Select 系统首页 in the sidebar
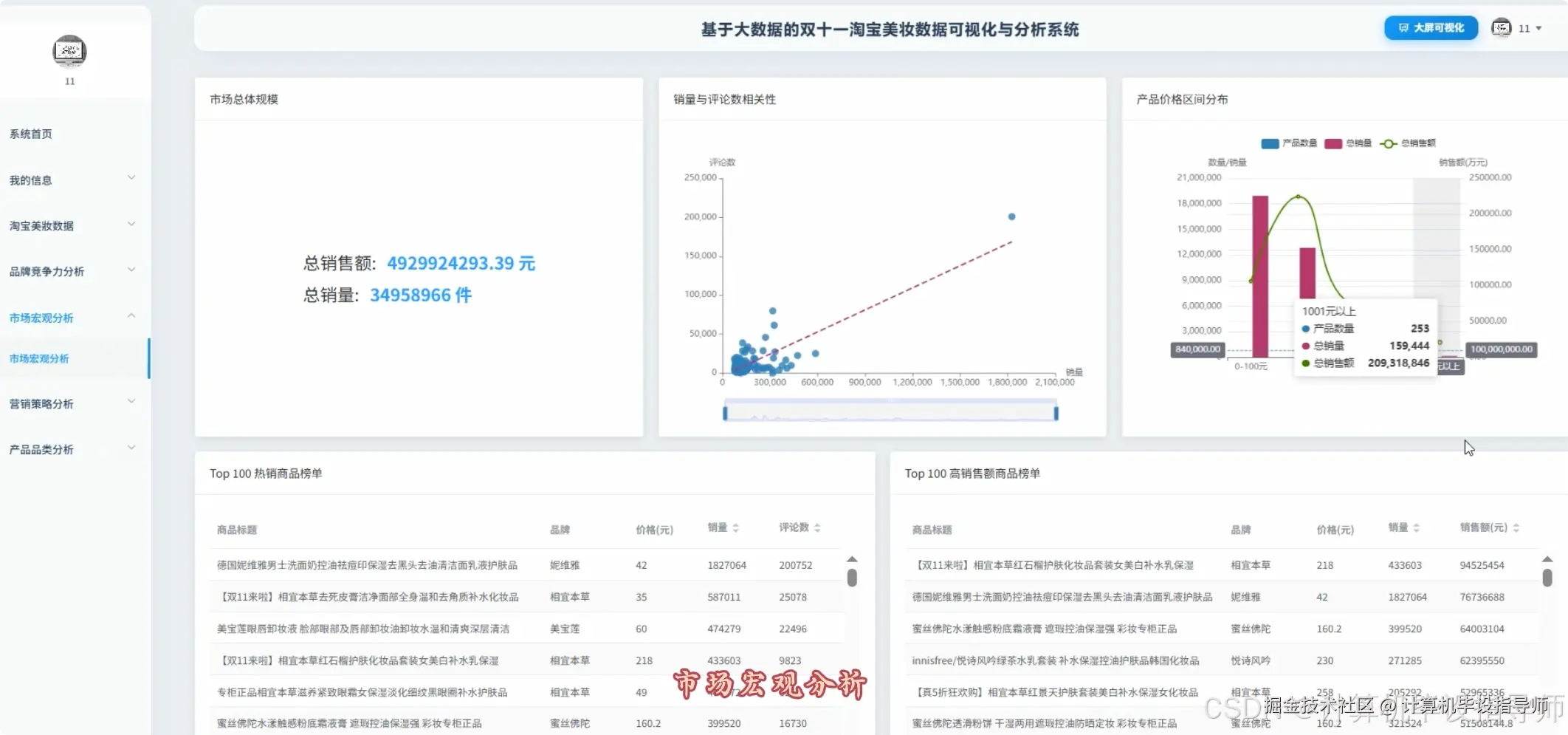1568x735 pixels. (x=31, y=134)
